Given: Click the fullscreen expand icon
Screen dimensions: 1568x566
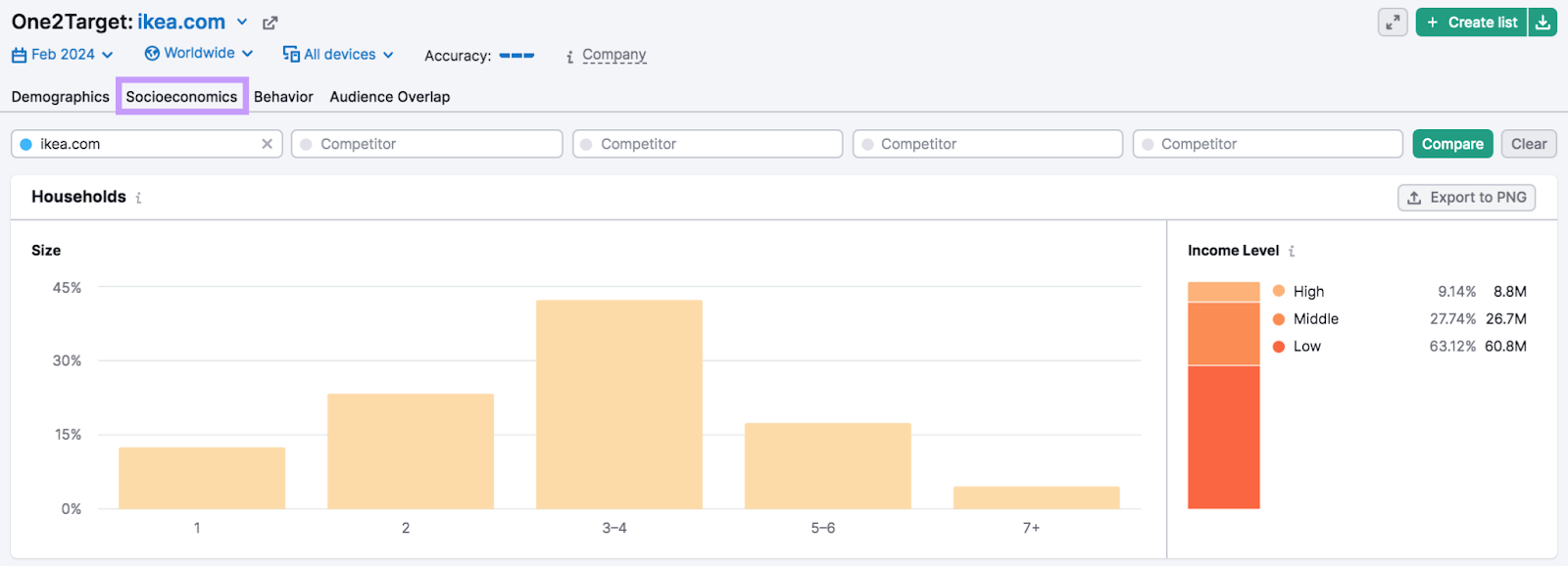Looking at the screenshot, I should pyautogui.click(x=1393, y=22).
